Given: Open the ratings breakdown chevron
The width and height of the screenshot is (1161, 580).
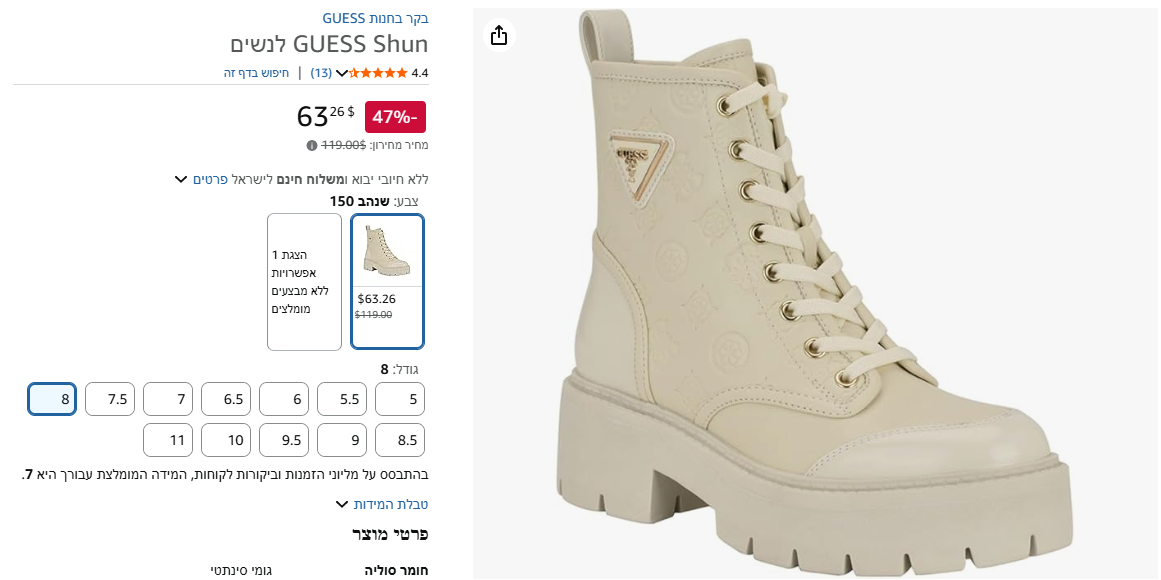Looking at the screenshot, I should click(342, 73).
